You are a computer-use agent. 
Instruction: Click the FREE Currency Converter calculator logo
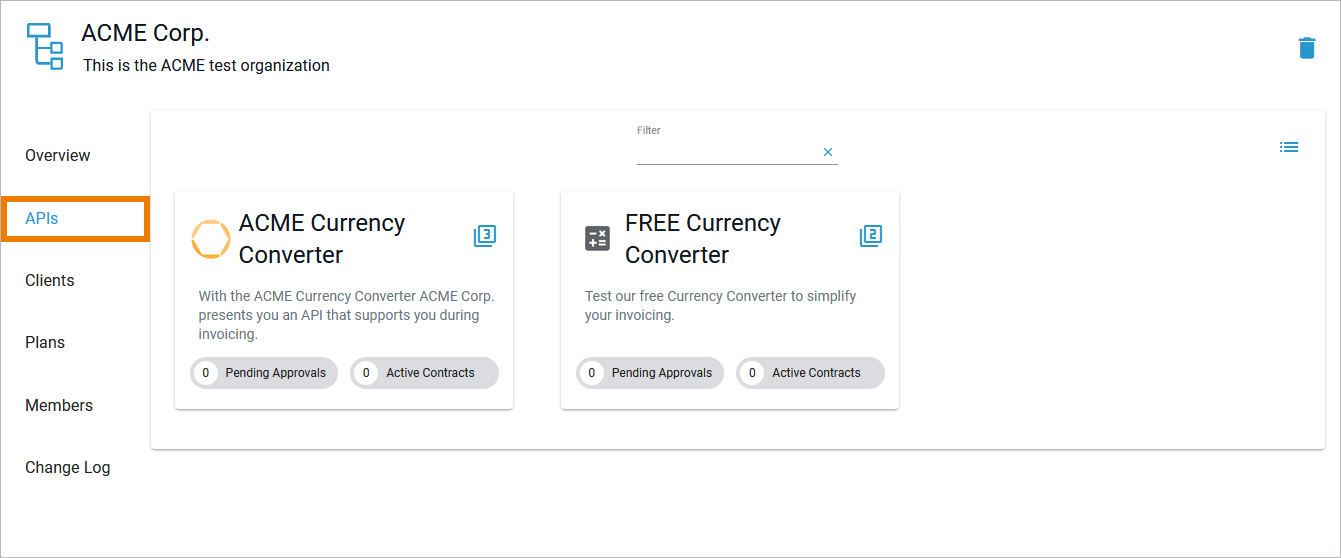(597, 239)
